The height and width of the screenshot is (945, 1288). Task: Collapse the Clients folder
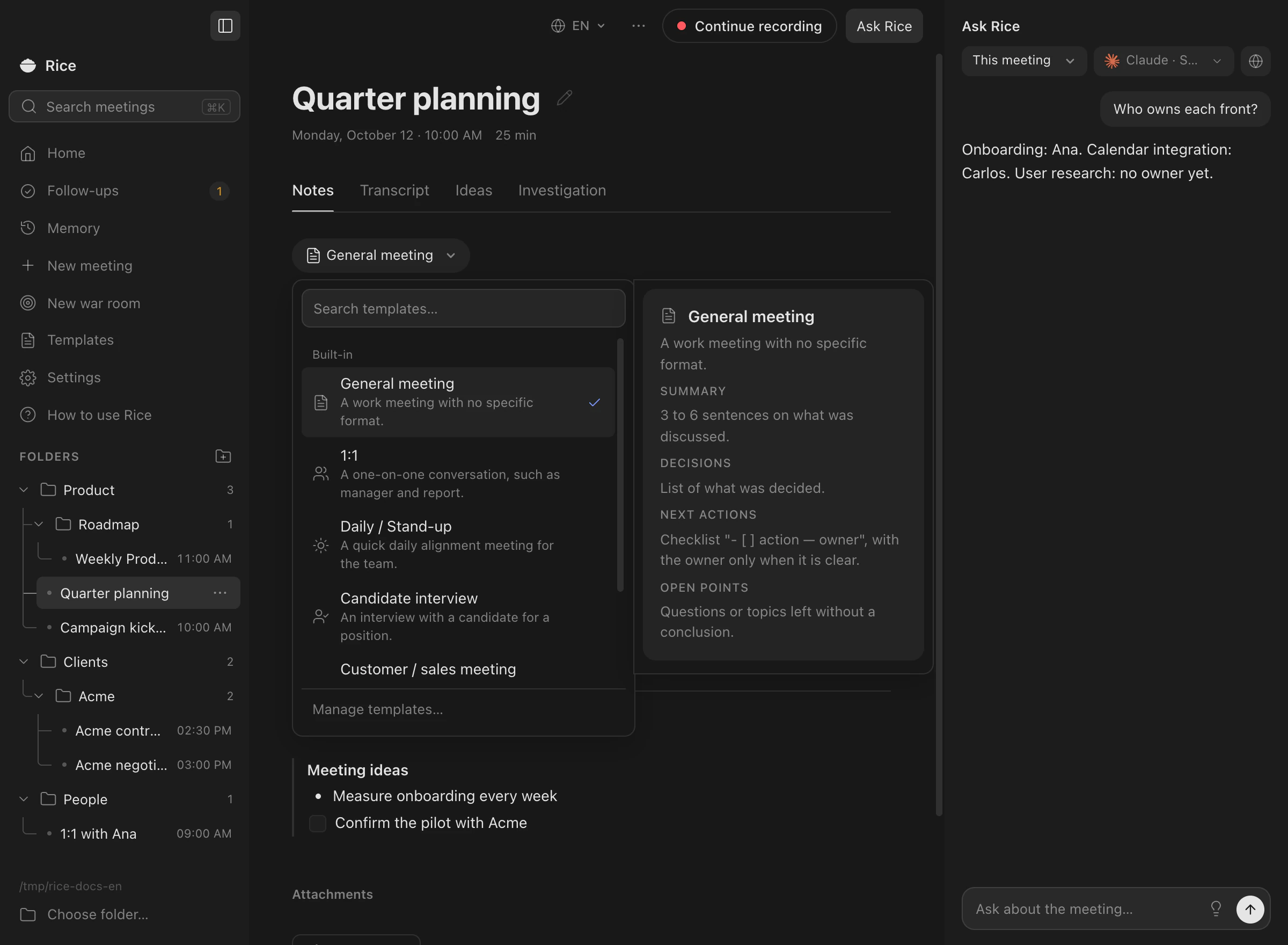tap(24, 662)
